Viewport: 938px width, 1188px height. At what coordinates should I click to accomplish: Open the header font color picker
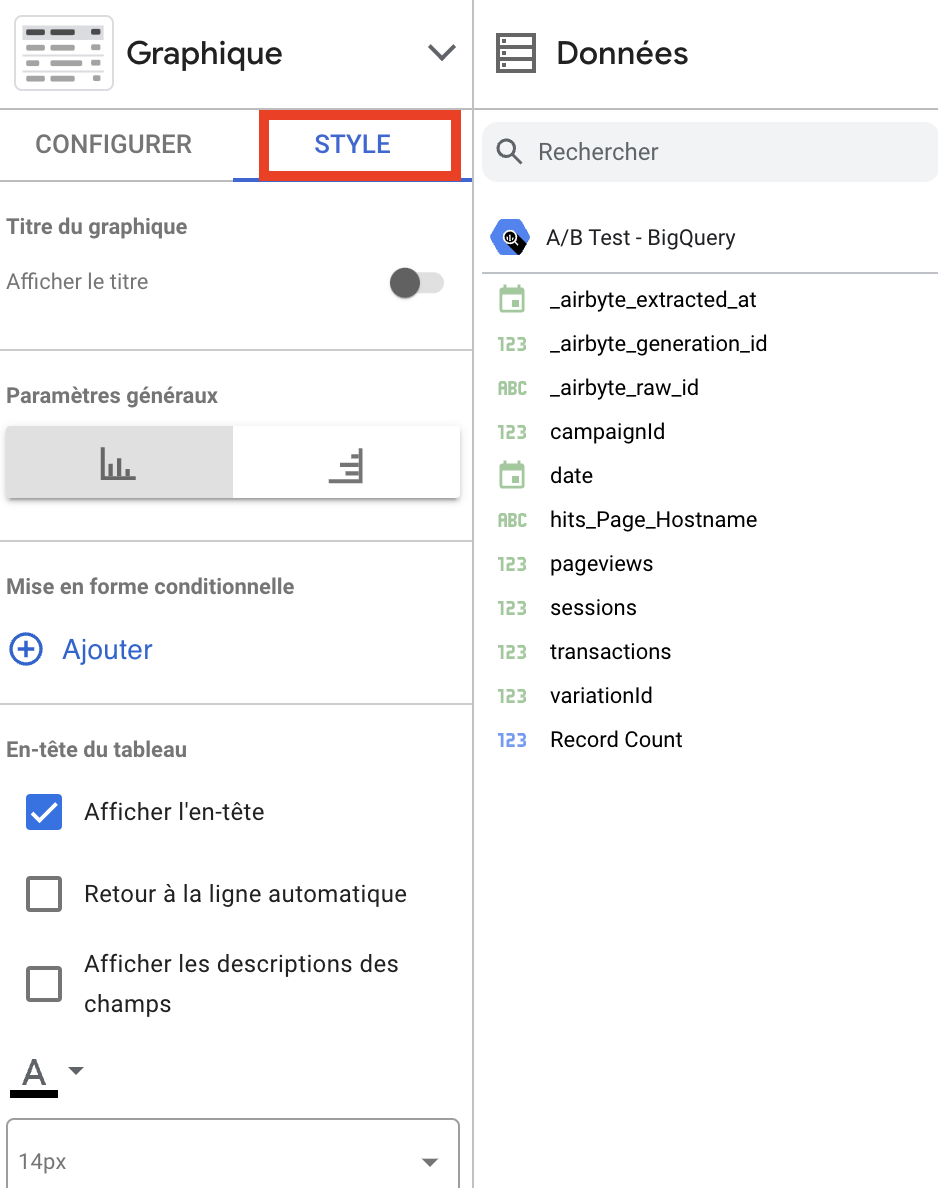click(34, 1076)
